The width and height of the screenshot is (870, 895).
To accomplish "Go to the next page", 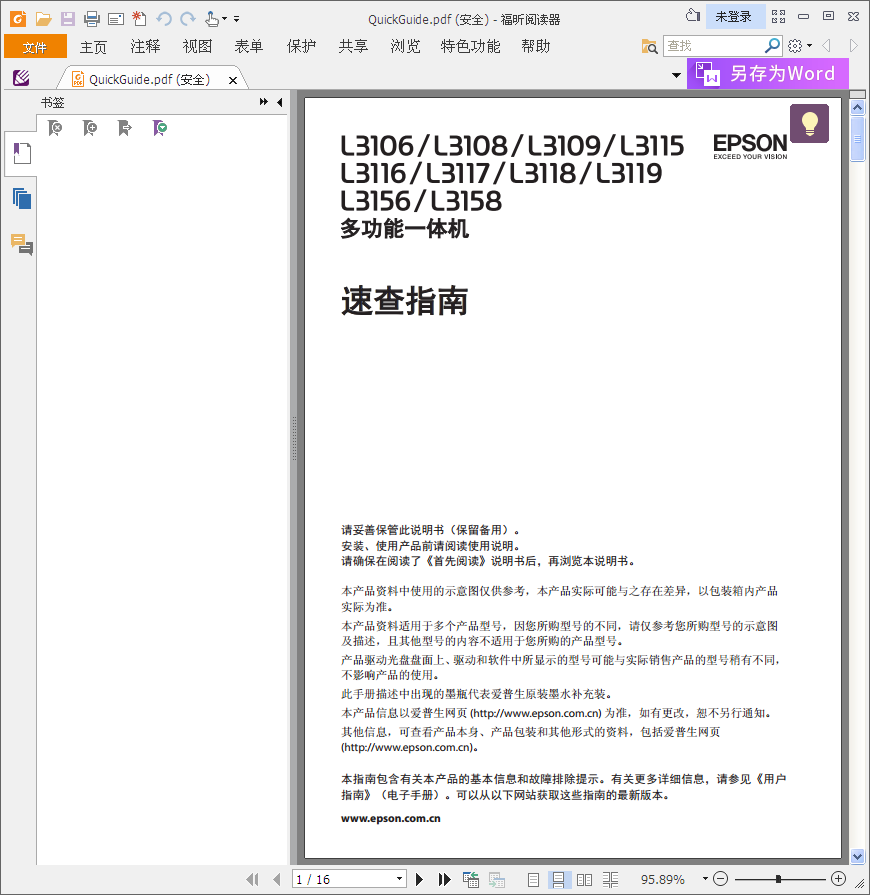I will tap(420, 880).
